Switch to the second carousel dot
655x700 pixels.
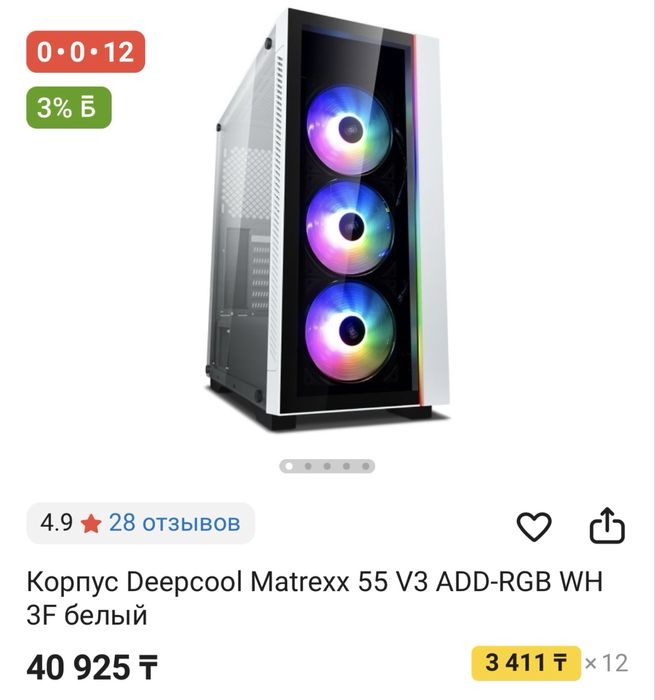coord(308,466)
